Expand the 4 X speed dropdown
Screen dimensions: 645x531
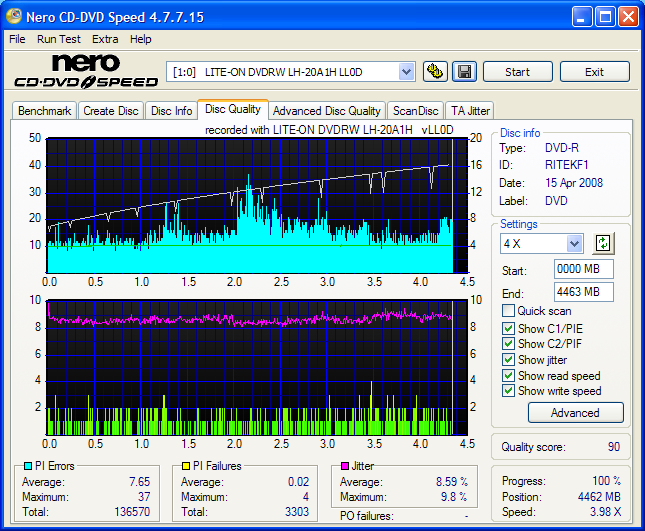click(x=574, y=243)
